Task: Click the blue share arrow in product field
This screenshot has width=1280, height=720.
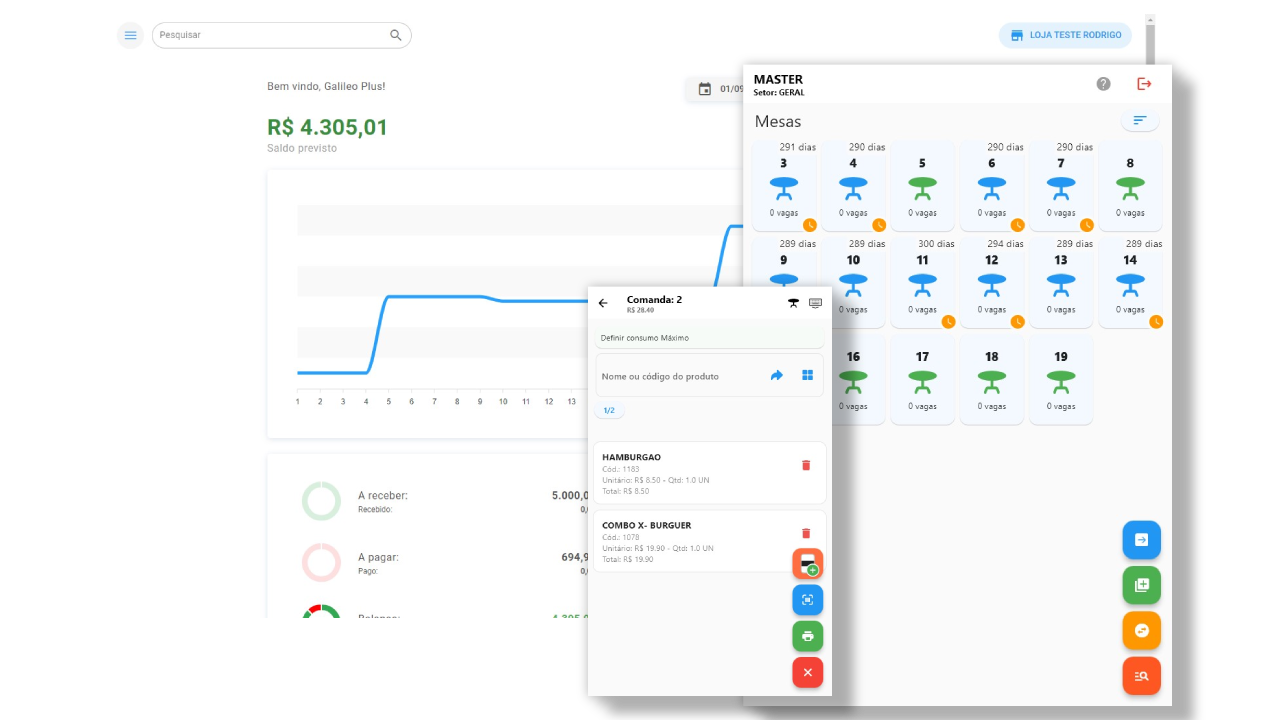Action: point(777,376)
